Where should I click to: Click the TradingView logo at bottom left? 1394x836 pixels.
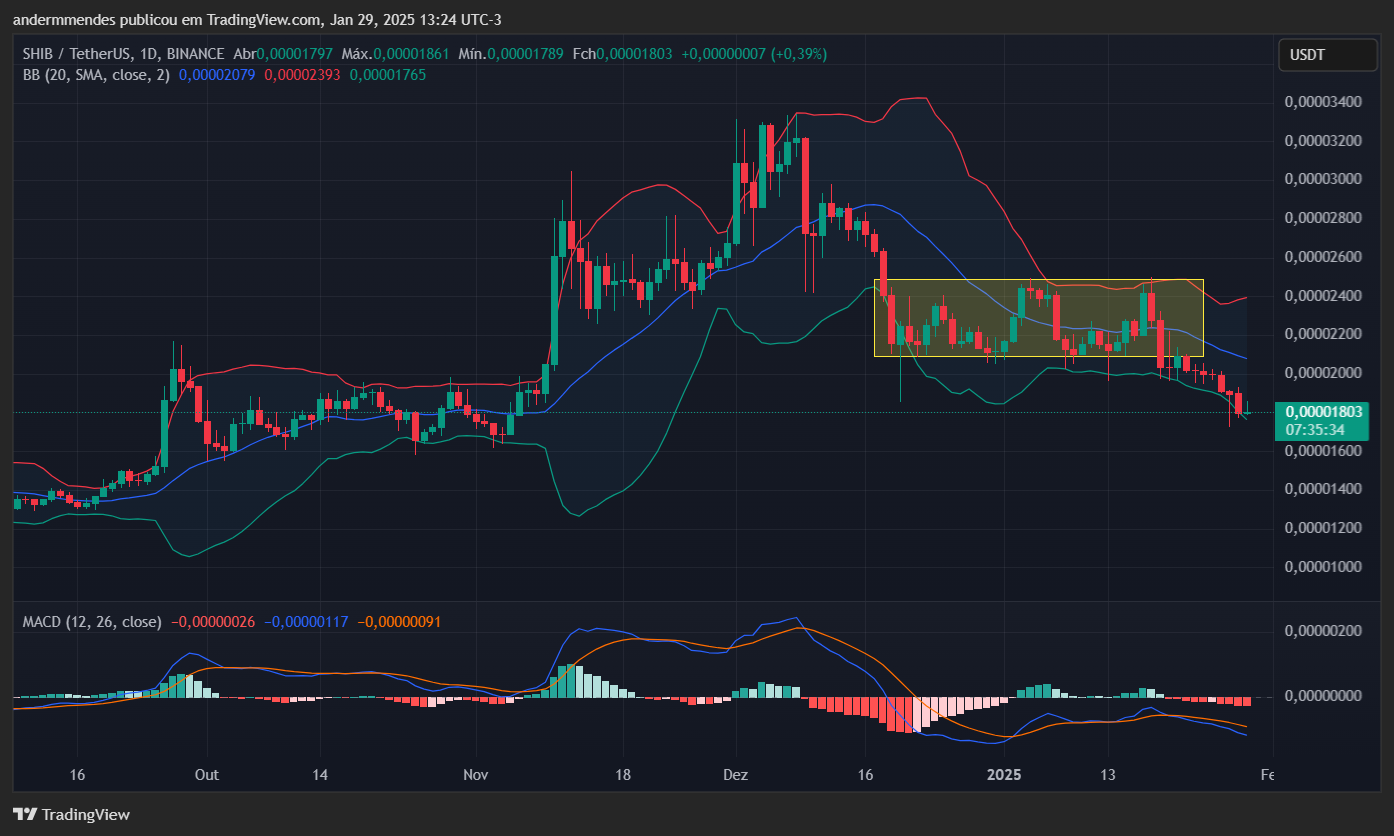(71, 815)
